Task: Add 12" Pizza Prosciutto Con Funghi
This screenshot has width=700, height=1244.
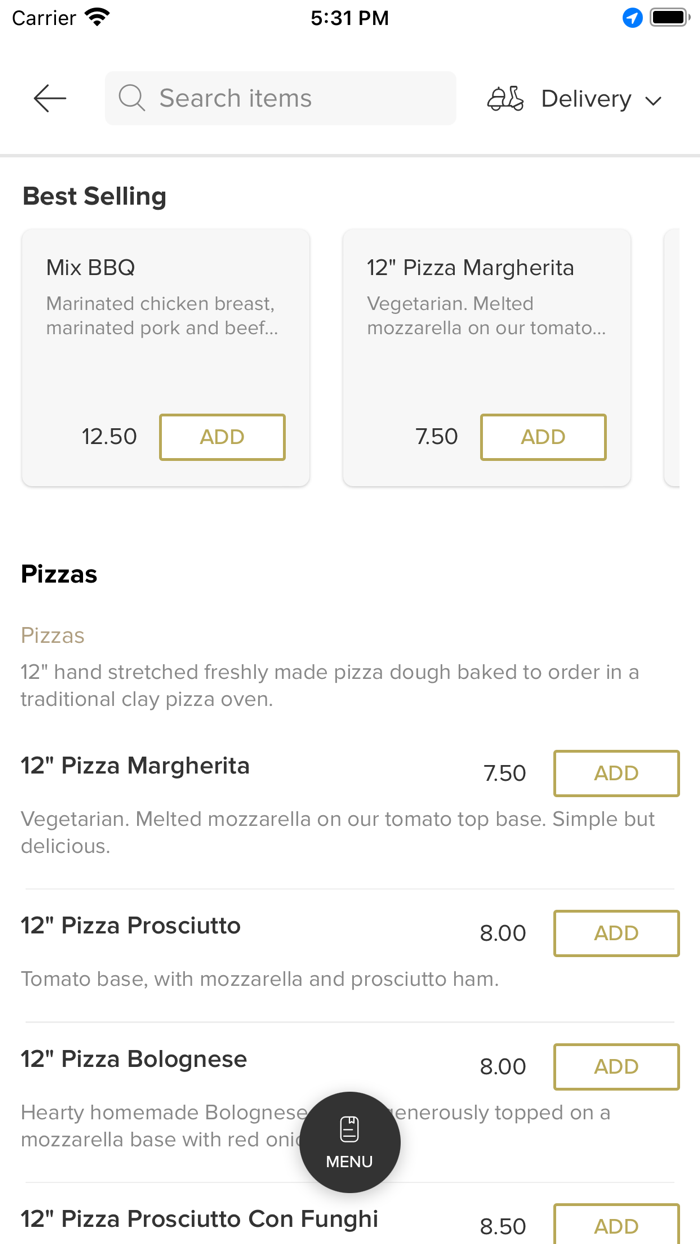Action: tap(616, 1226)
